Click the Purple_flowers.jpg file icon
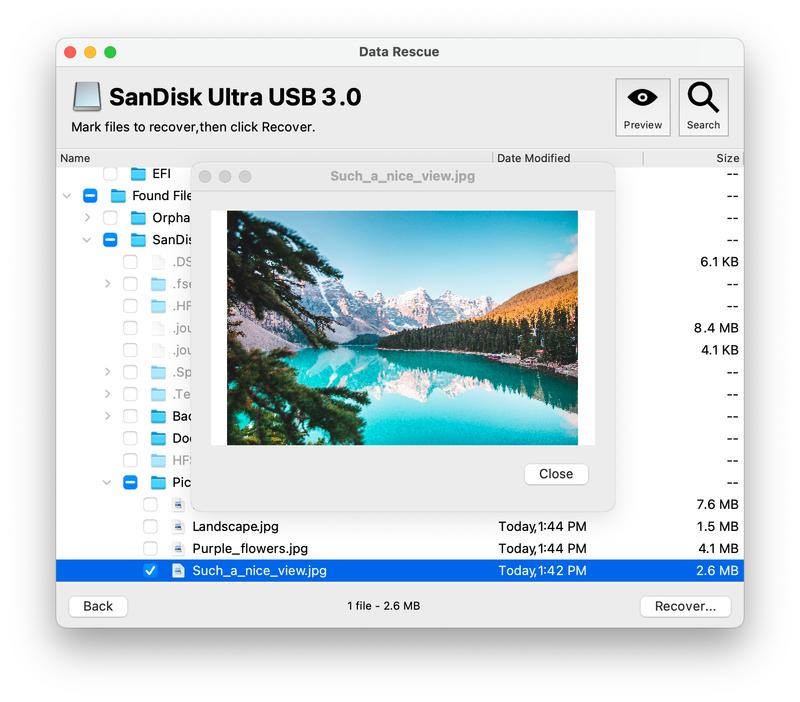The width and height of the screenshot is (800, 702). (177, 548)
